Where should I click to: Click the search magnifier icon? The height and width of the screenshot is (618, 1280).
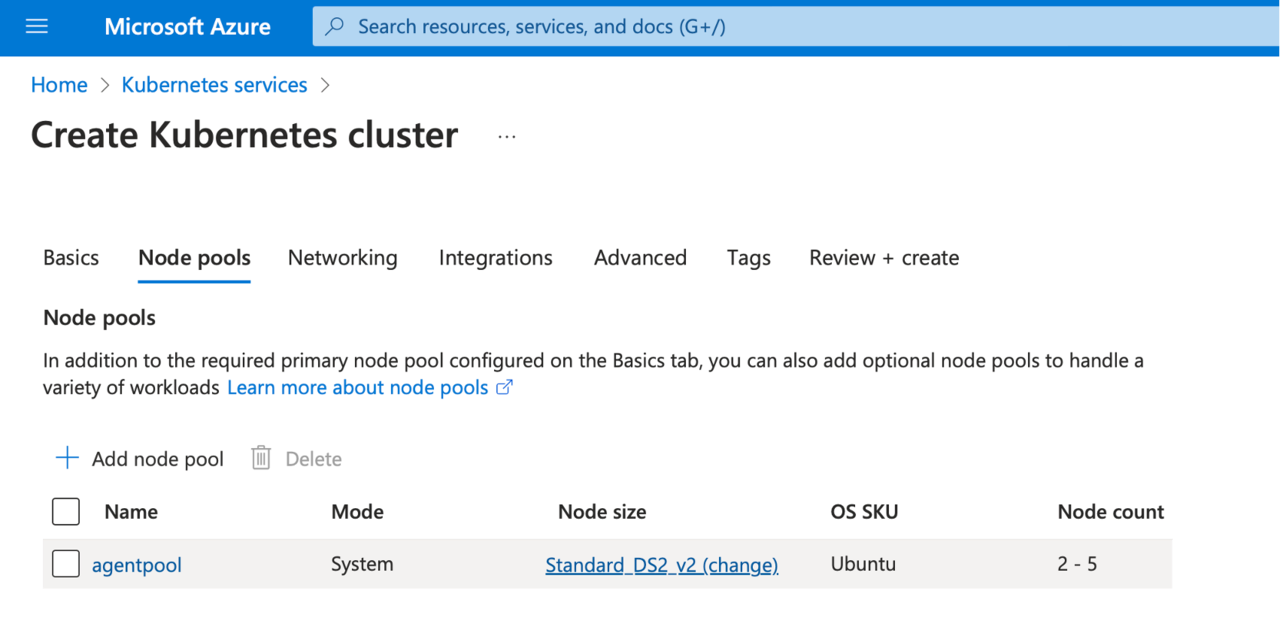pyautogui.click(x=337, y=27)
